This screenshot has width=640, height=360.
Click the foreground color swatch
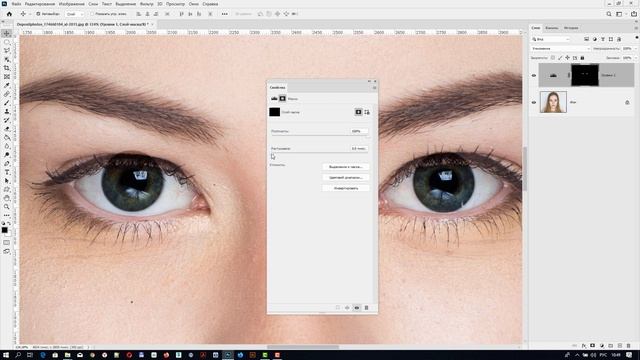(4, 230)
